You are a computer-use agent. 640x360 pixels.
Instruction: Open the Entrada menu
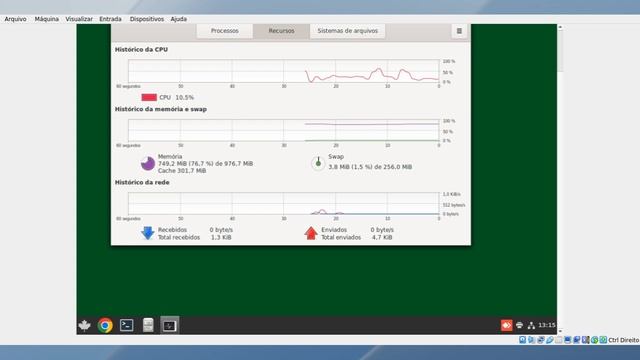[110, 19]
